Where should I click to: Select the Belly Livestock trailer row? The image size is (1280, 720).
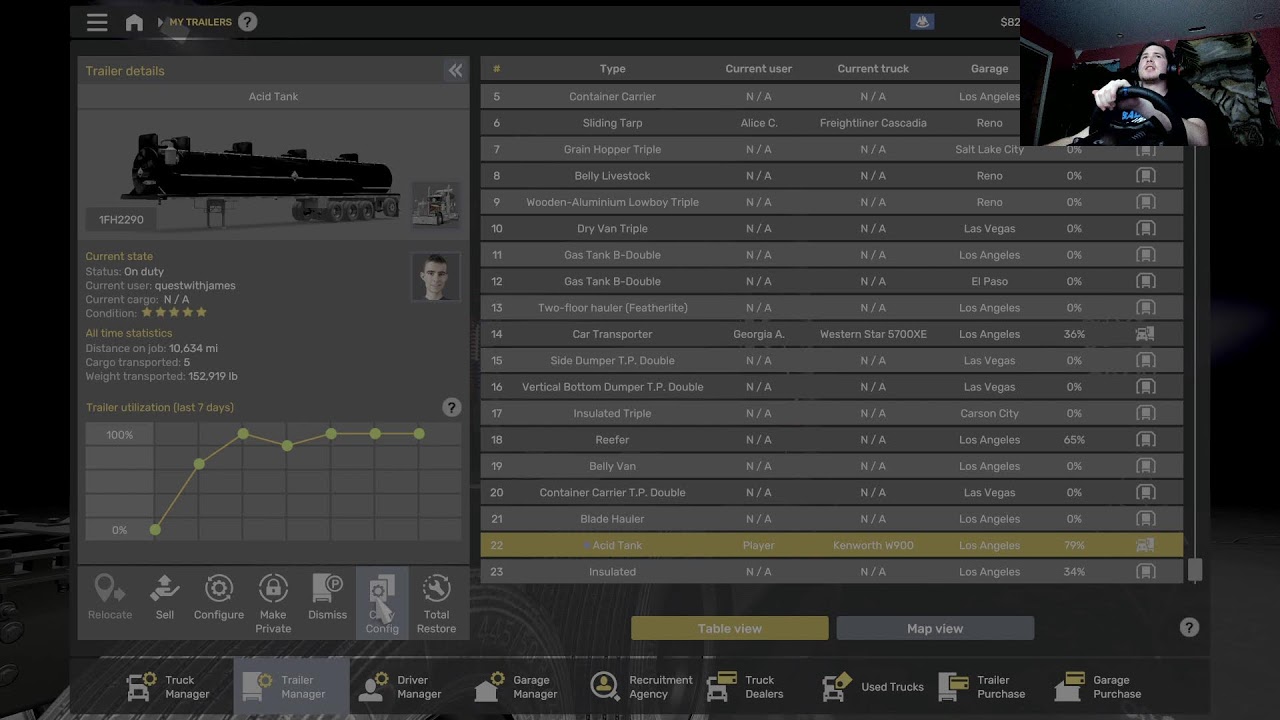pyautogui.click(x=832, y=176)
